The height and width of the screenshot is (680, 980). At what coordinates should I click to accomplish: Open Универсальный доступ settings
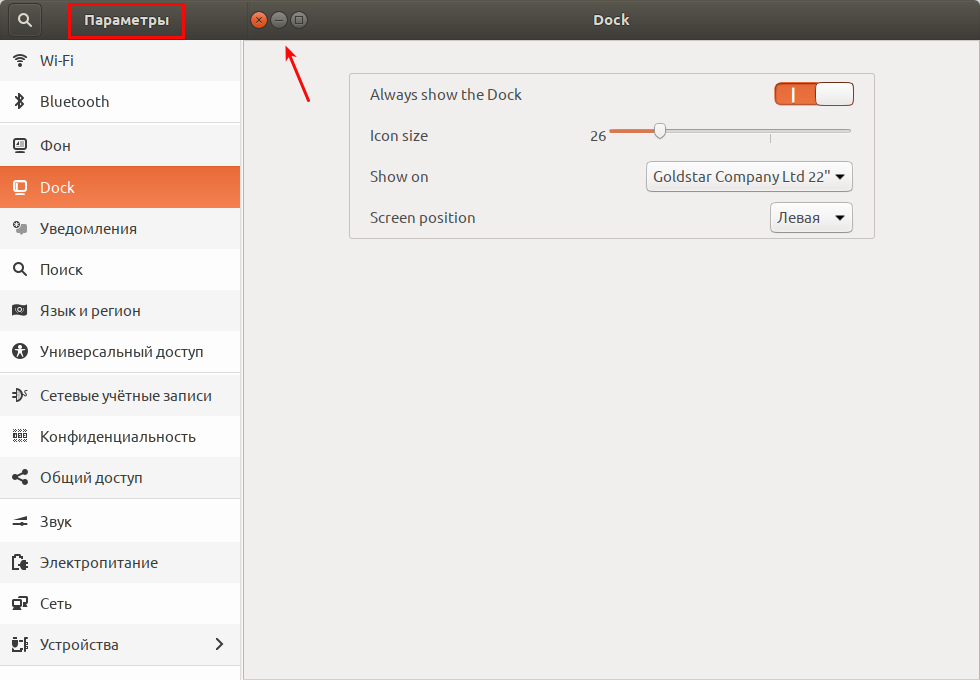click(120, 351)
